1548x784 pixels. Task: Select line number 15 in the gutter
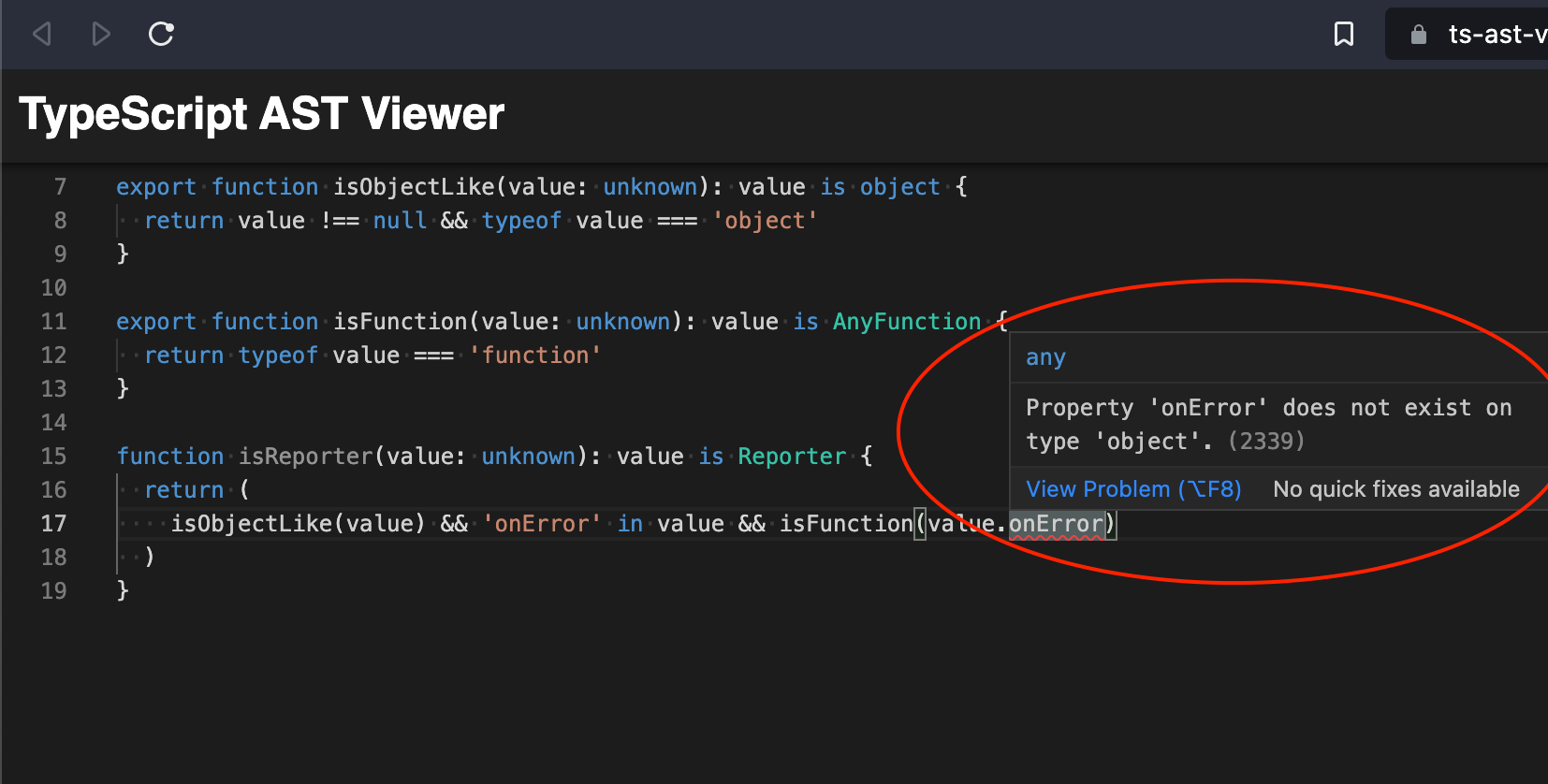54,457
